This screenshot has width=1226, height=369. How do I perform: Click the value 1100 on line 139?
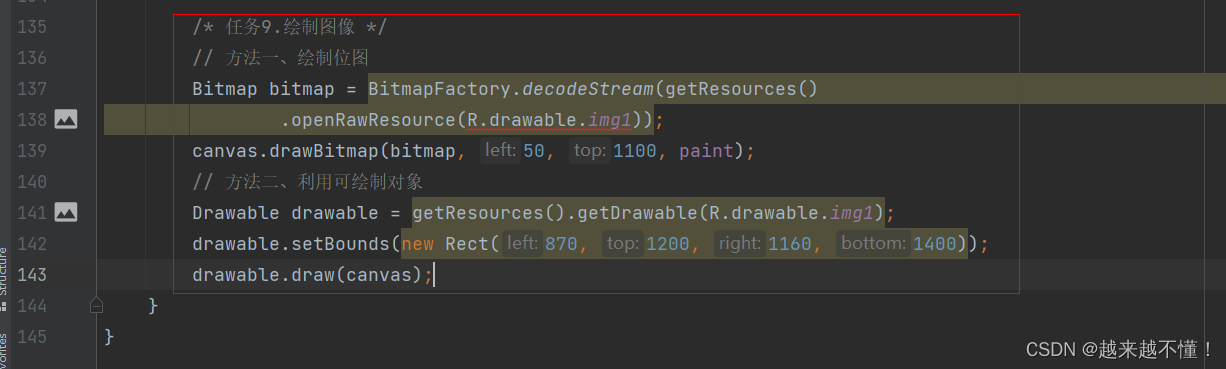pos(635,151)
